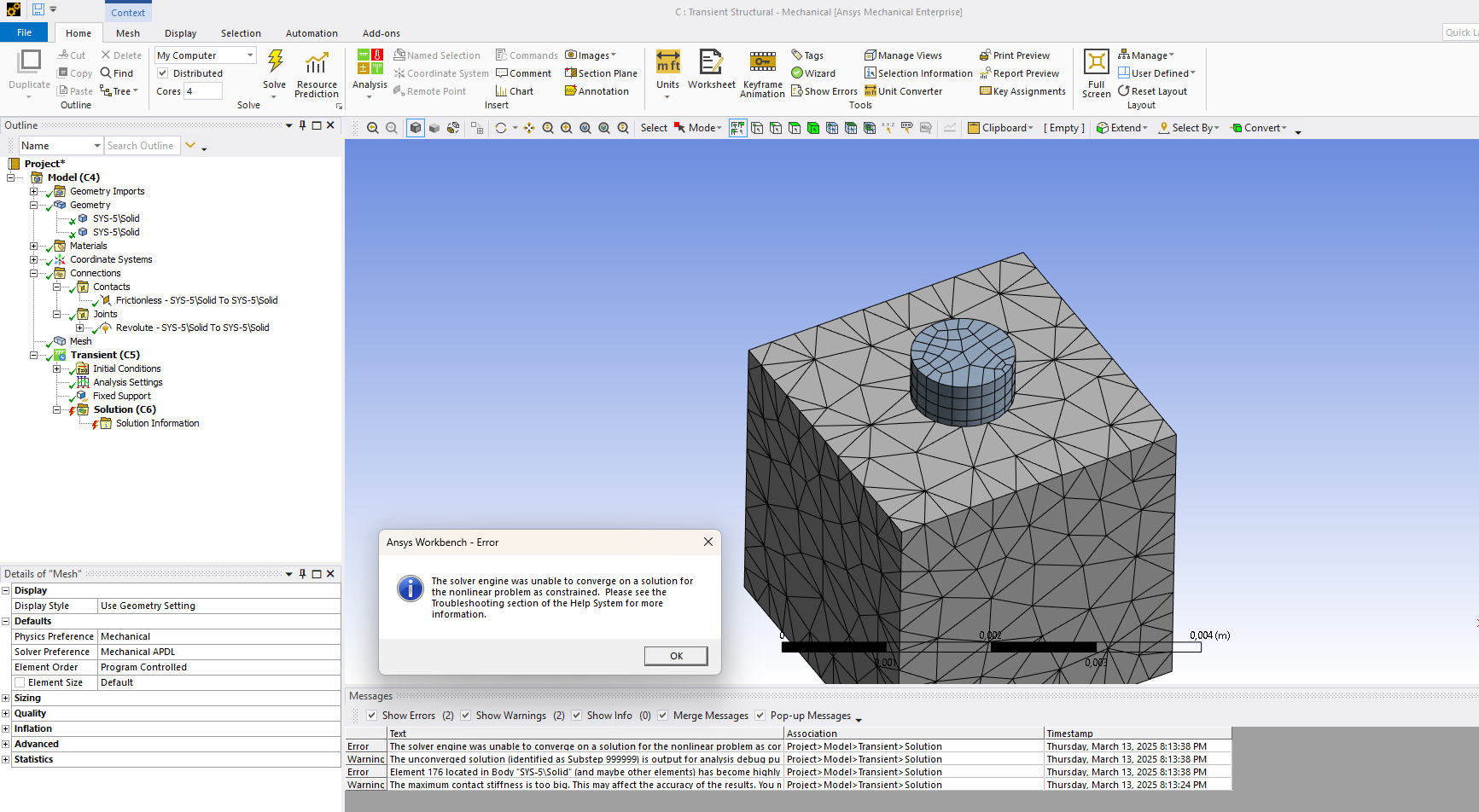Image resolution: width=1479 pixels, height=812 pixels.
Task: Enable the Element Size checkbox
Action: pyautogui.click(x=20, y=682)
